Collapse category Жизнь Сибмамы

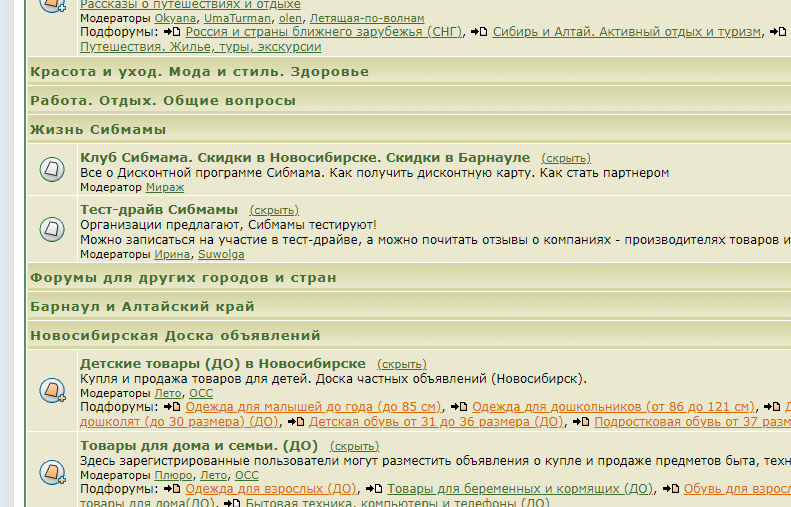tap(98, 130)
